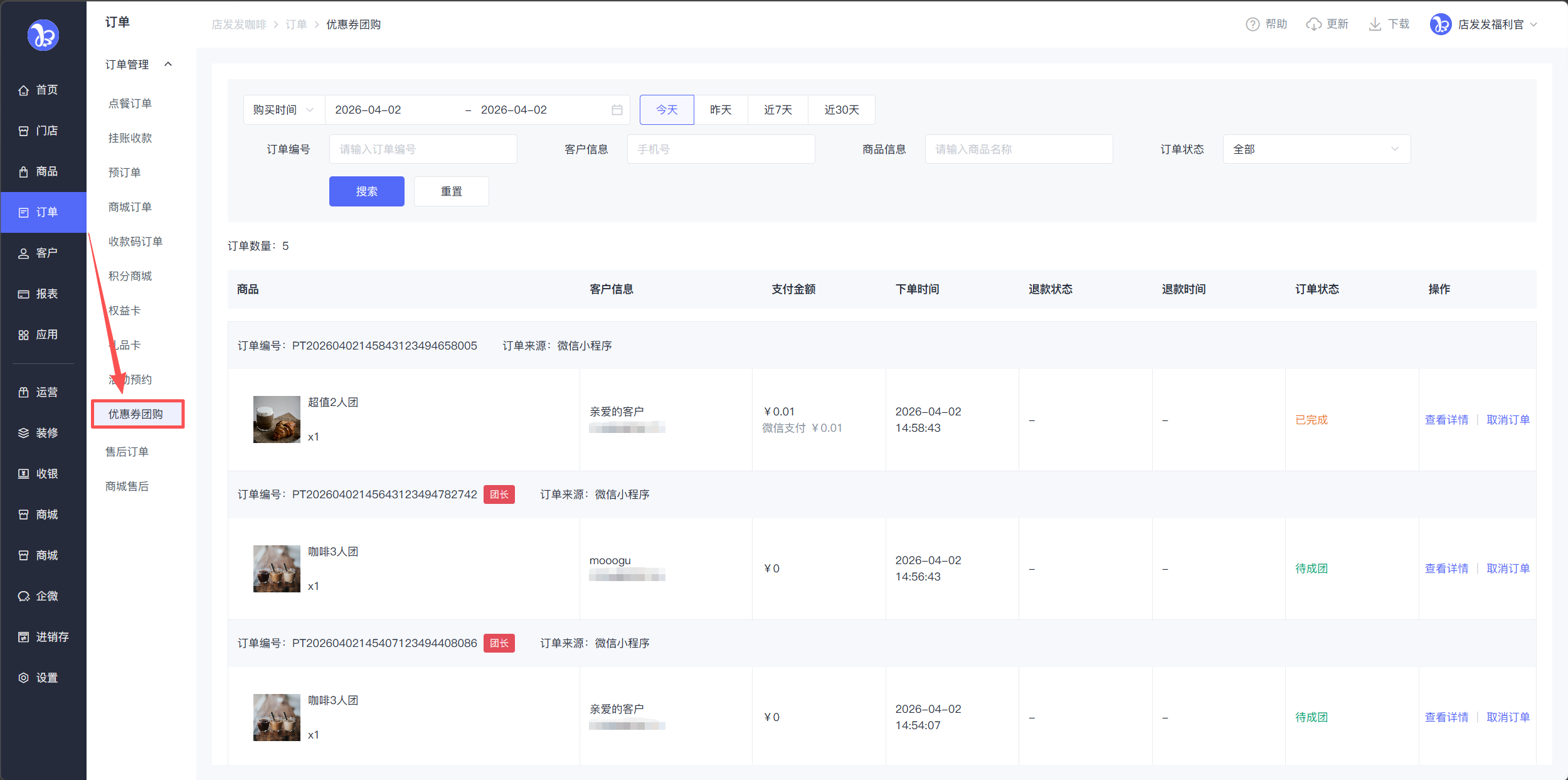Viewport: 1568px width, 780px height.
Task: Open the 订单状态 status dropdown
Action: click(1316, 149)
